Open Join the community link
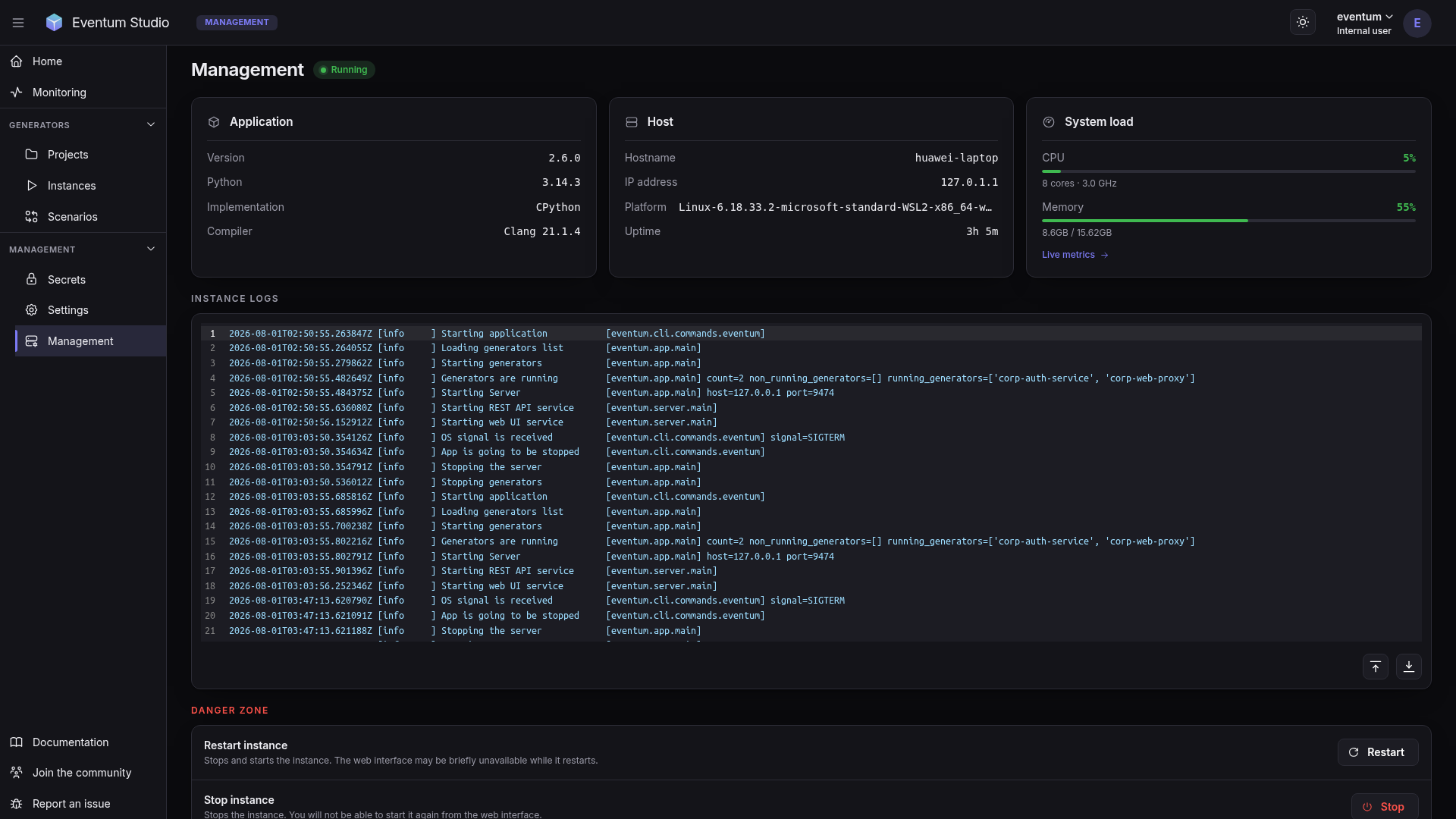Image resolution: width=1456 pixels, height=819 pixels. point(82,773)
